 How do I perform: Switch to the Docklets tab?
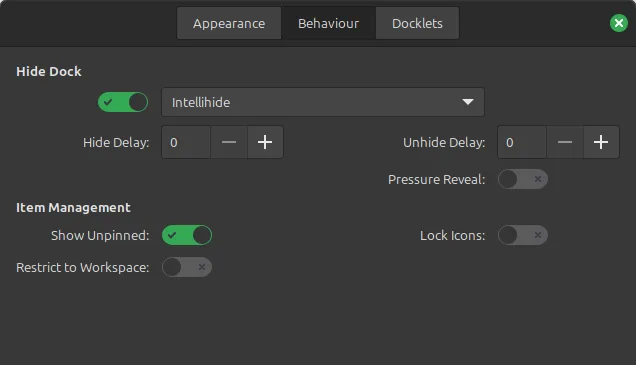pos(417,23)
